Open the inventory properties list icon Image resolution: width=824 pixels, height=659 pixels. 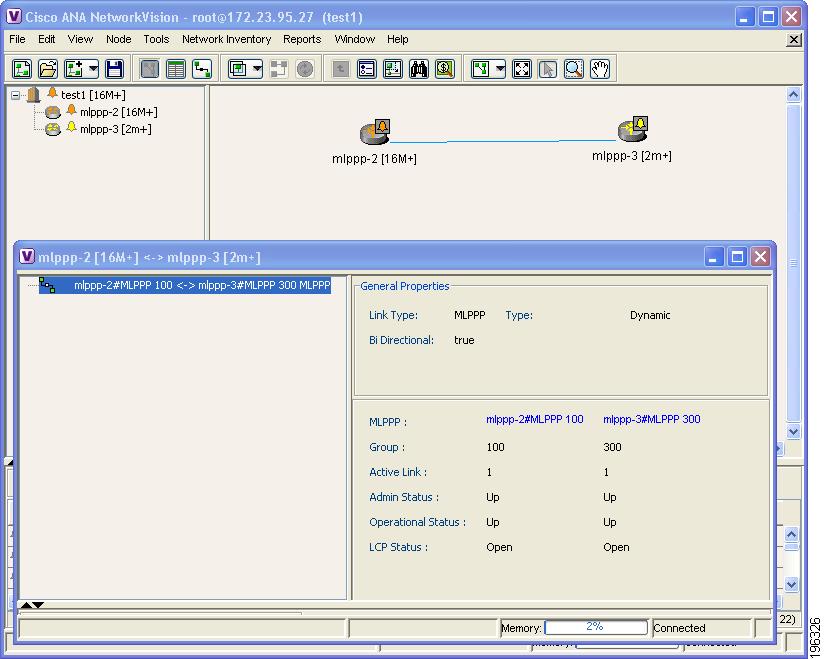[x=367, y=69]
